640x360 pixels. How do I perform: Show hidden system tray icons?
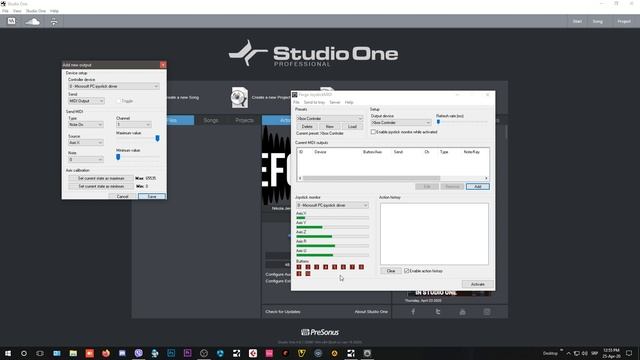[x=569, y=353]
